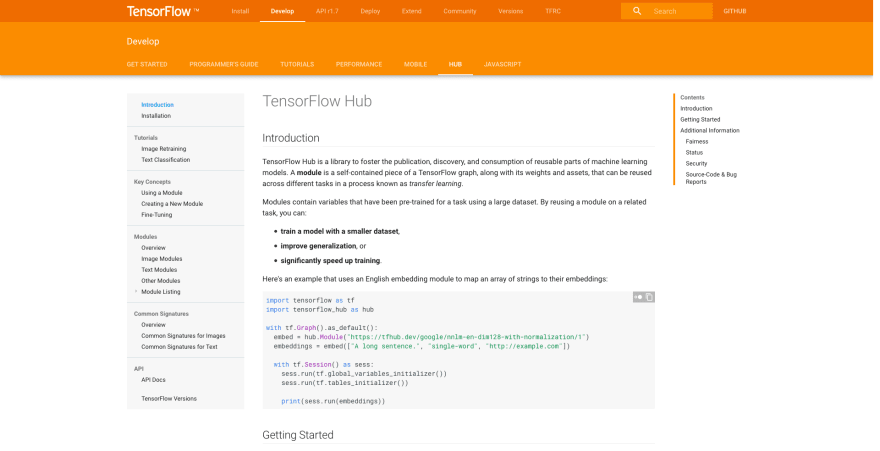Jump to Introduction in Contents
Viewport: 880px width, 451px height.
(x=696, y=109)
